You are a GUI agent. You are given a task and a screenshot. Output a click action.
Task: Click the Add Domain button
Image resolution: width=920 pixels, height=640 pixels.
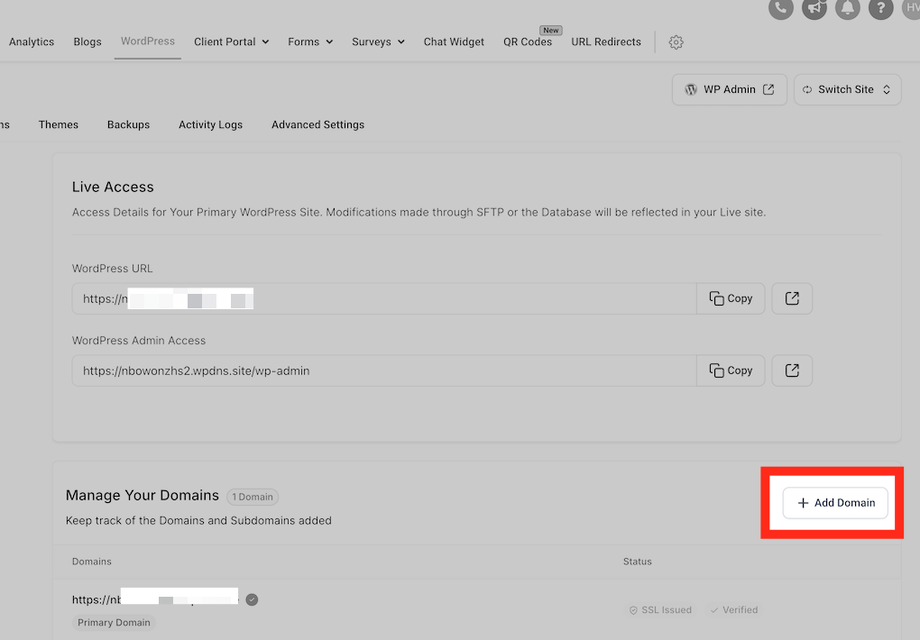[x=836, y=503]
